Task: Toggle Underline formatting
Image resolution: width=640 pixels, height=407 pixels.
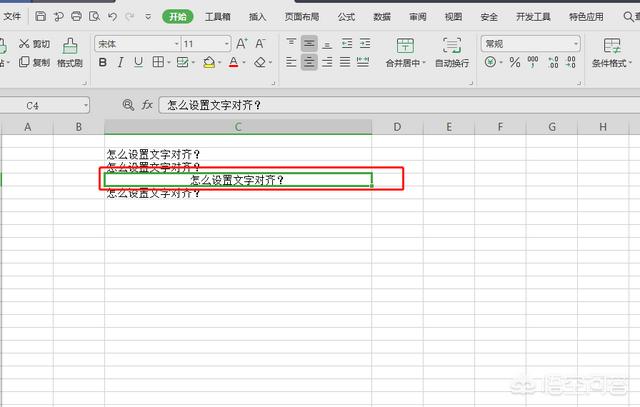Action: coord(138,62)
